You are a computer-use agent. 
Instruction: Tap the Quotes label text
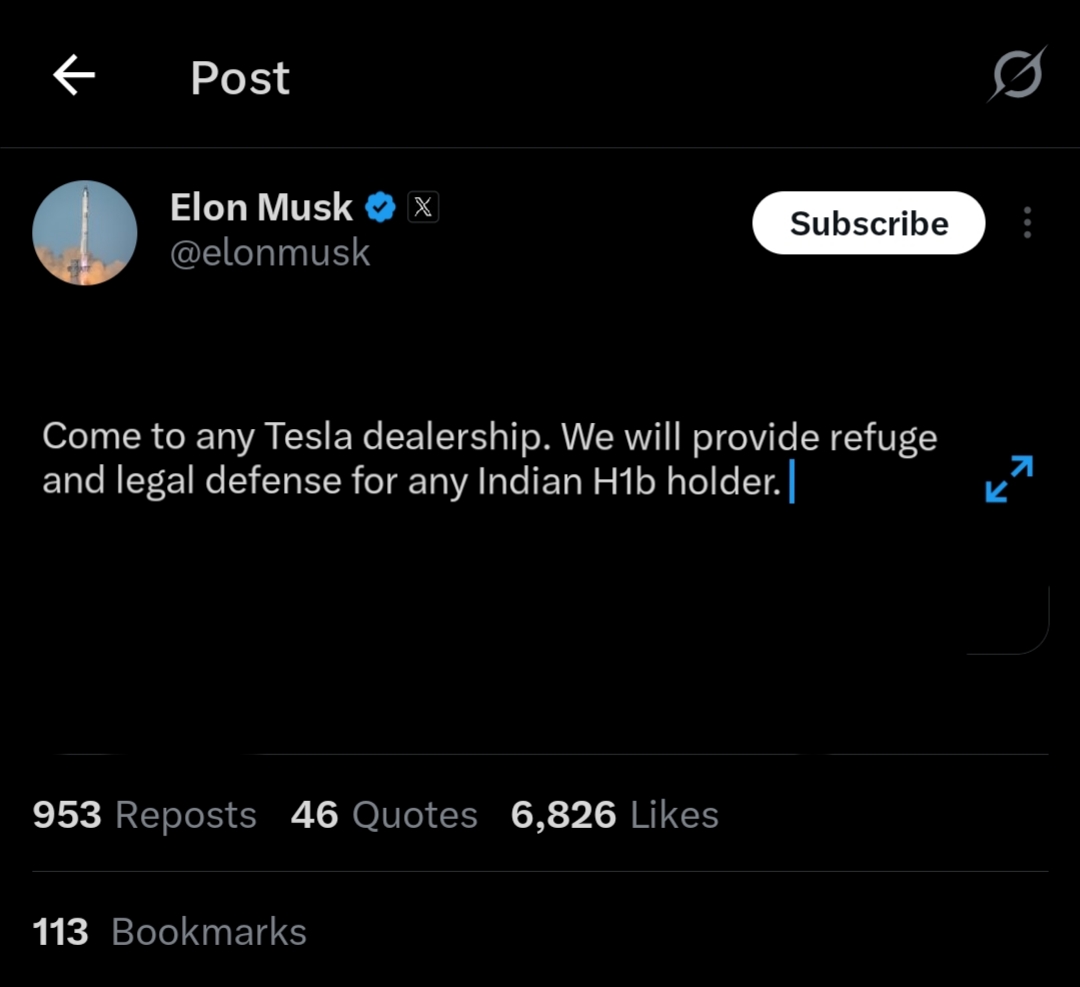415,815
